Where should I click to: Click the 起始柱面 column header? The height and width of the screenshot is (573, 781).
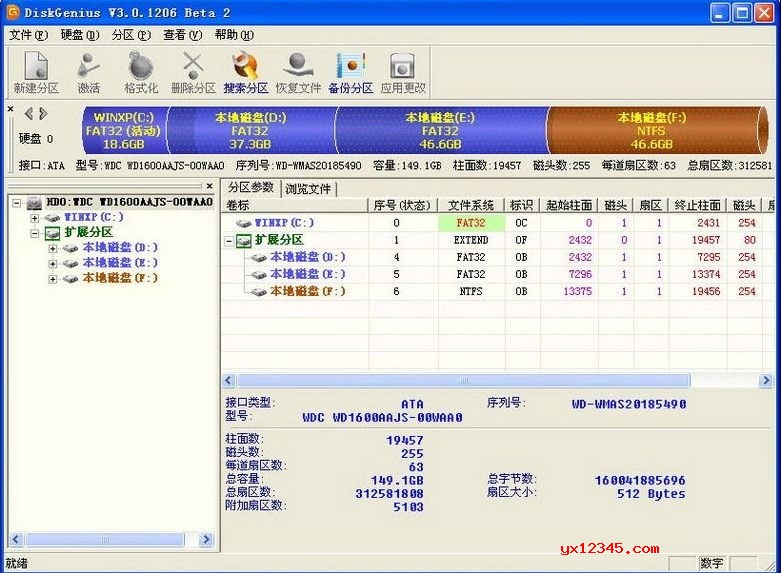click(569, 205)
